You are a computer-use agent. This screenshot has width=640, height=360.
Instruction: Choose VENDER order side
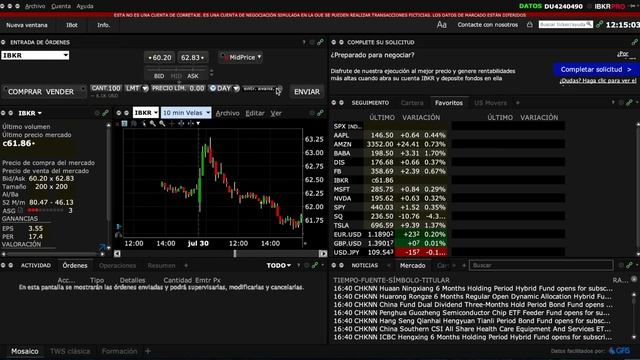[60, 92]
